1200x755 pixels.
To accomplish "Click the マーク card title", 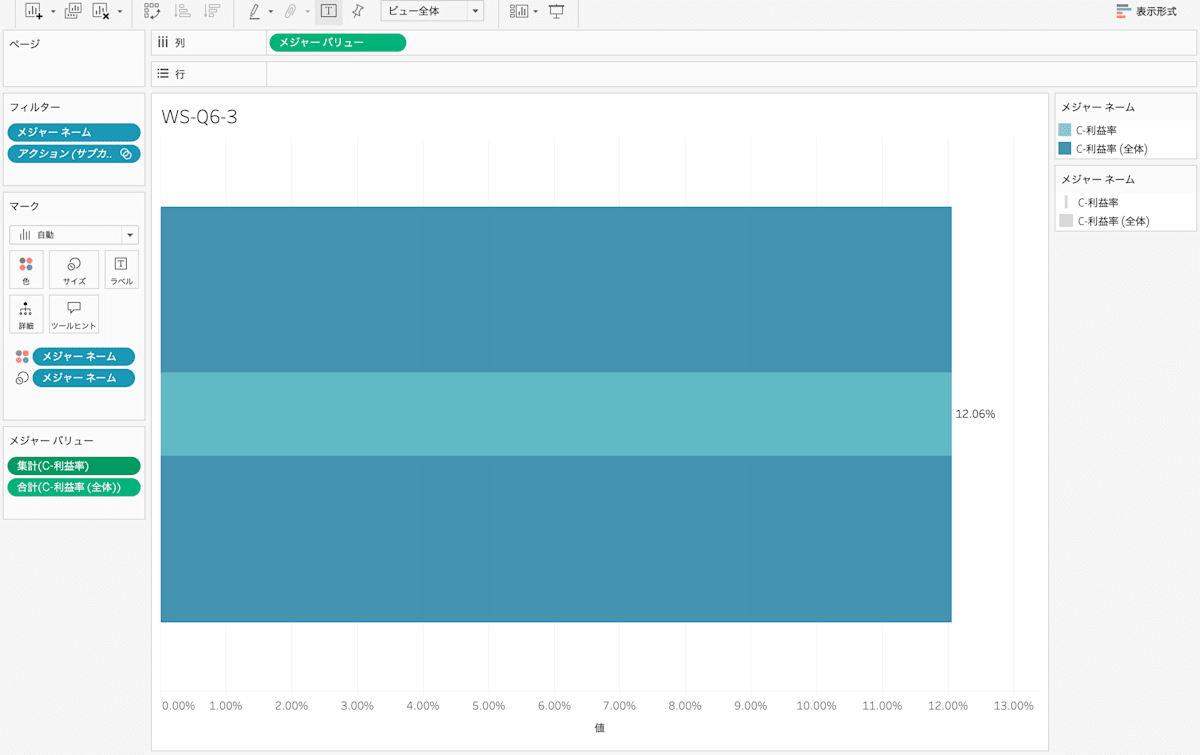I will coord(25,206).
